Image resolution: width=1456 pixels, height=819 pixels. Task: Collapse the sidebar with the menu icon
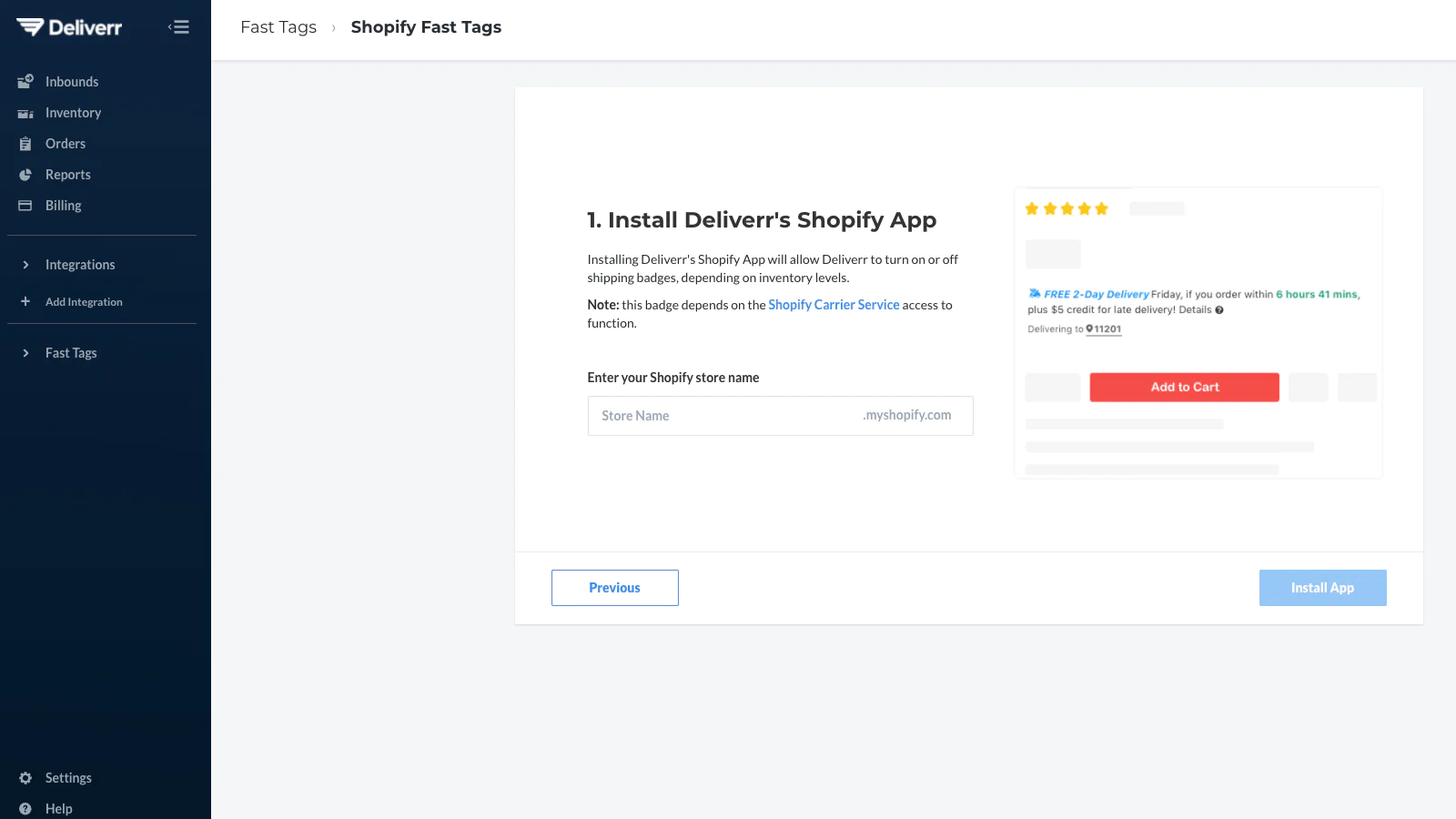pyautogui.click(x=179, y=27)
